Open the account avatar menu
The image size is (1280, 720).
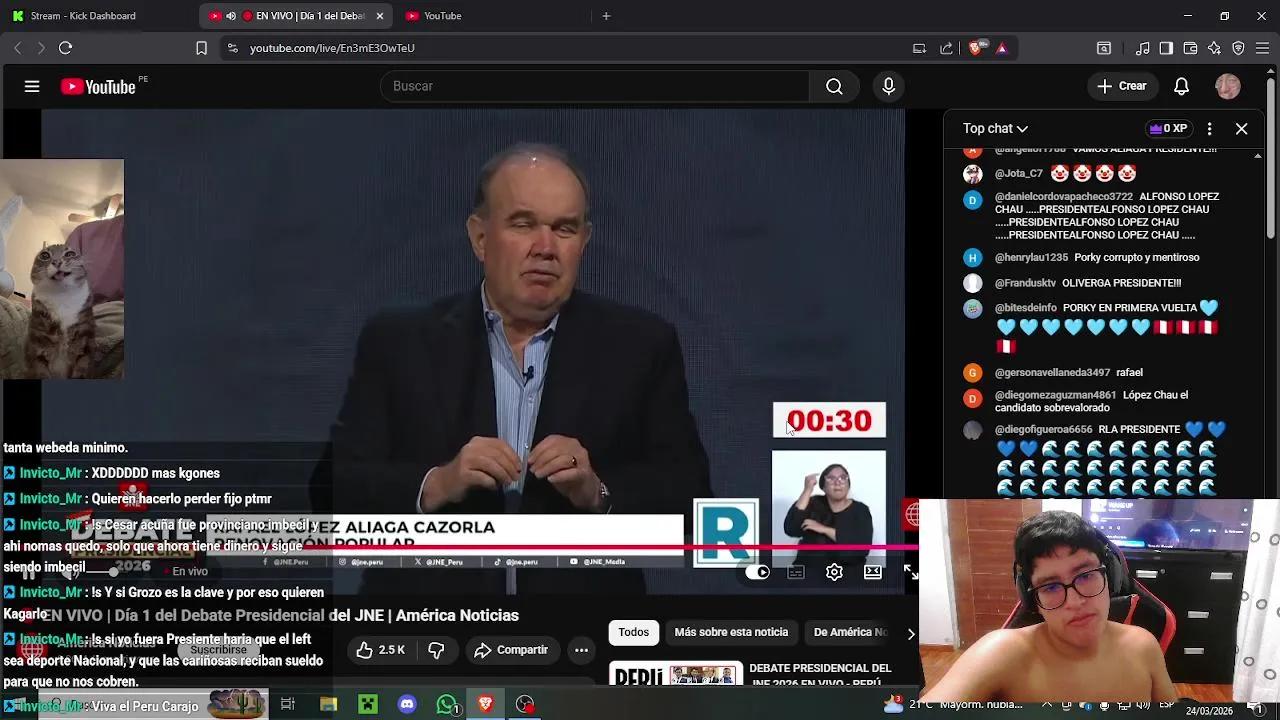(x=1227, y=86)
